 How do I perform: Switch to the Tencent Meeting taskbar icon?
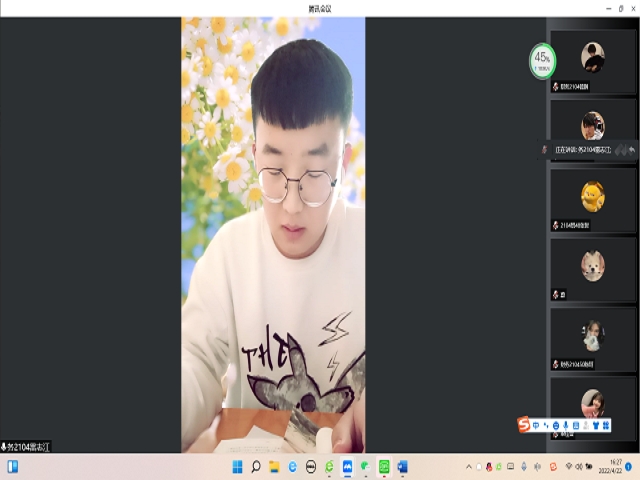pyautogui.click(x=347, y=466)
